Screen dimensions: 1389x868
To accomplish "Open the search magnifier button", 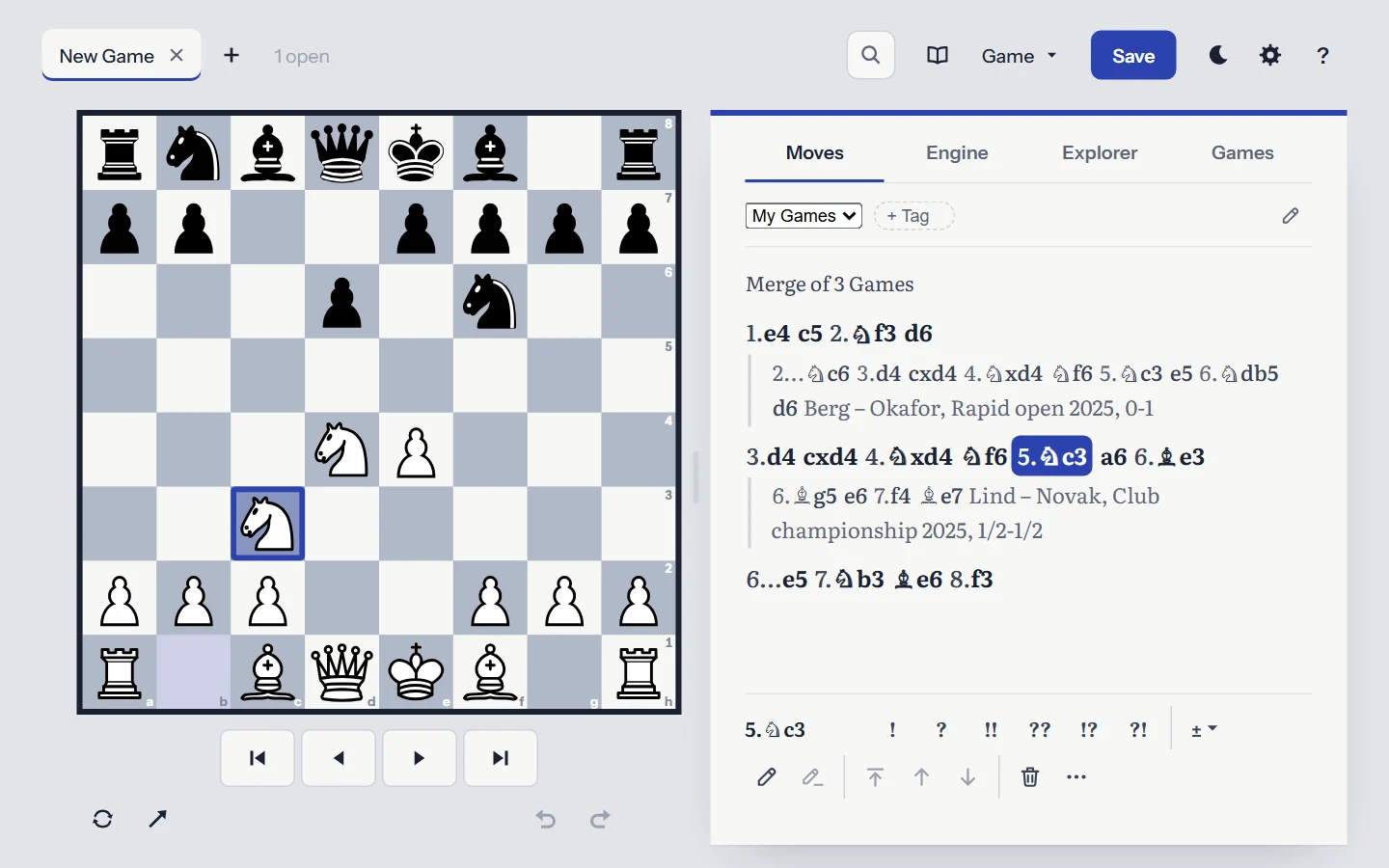I will coord(870,55).
